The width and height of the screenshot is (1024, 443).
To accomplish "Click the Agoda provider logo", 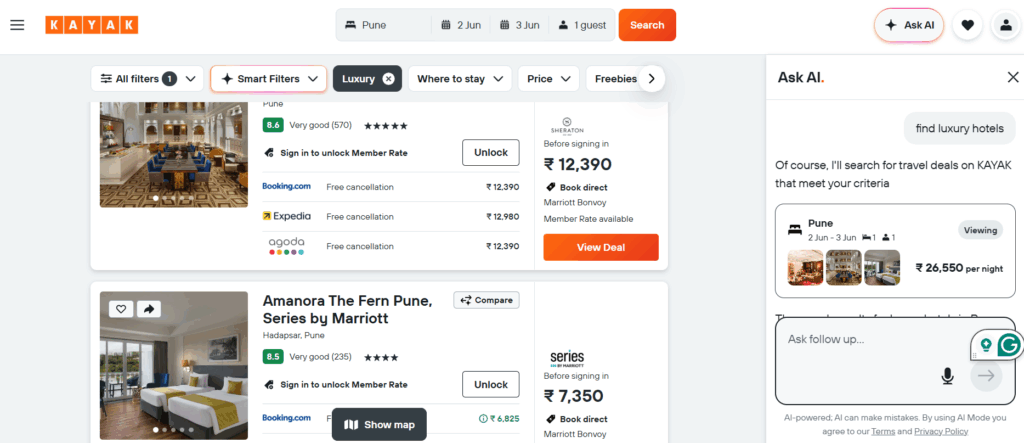I will coord(286,246).
